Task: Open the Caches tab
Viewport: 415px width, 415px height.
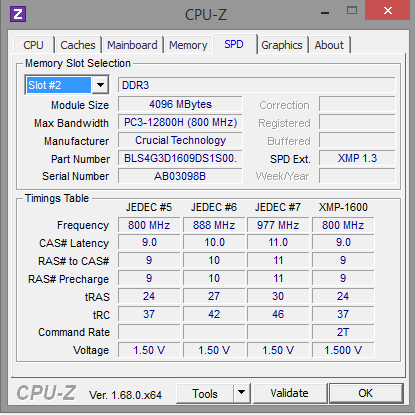Action: (78, 45)
